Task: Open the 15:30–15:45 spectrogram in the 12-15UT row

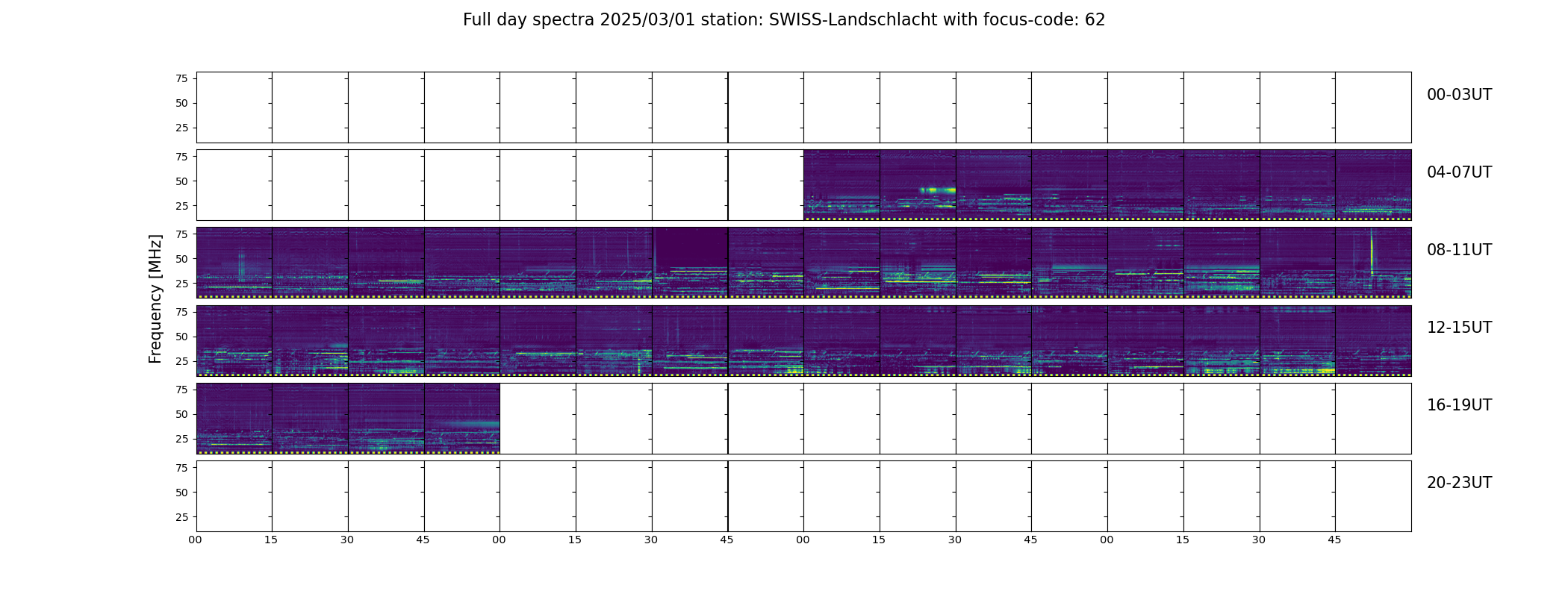Action: point(1297,340)
